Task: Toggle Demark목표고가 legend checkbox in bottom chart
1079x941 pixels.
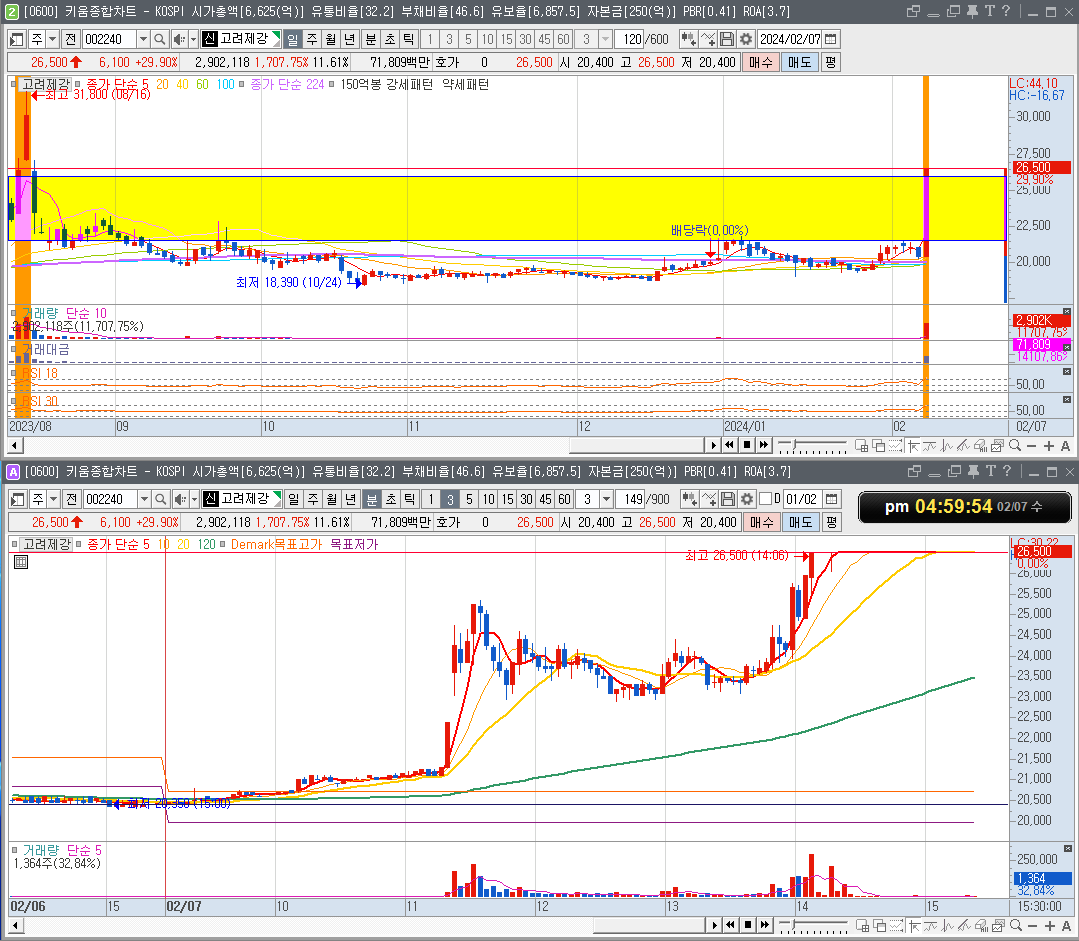Action: [223, 544]
